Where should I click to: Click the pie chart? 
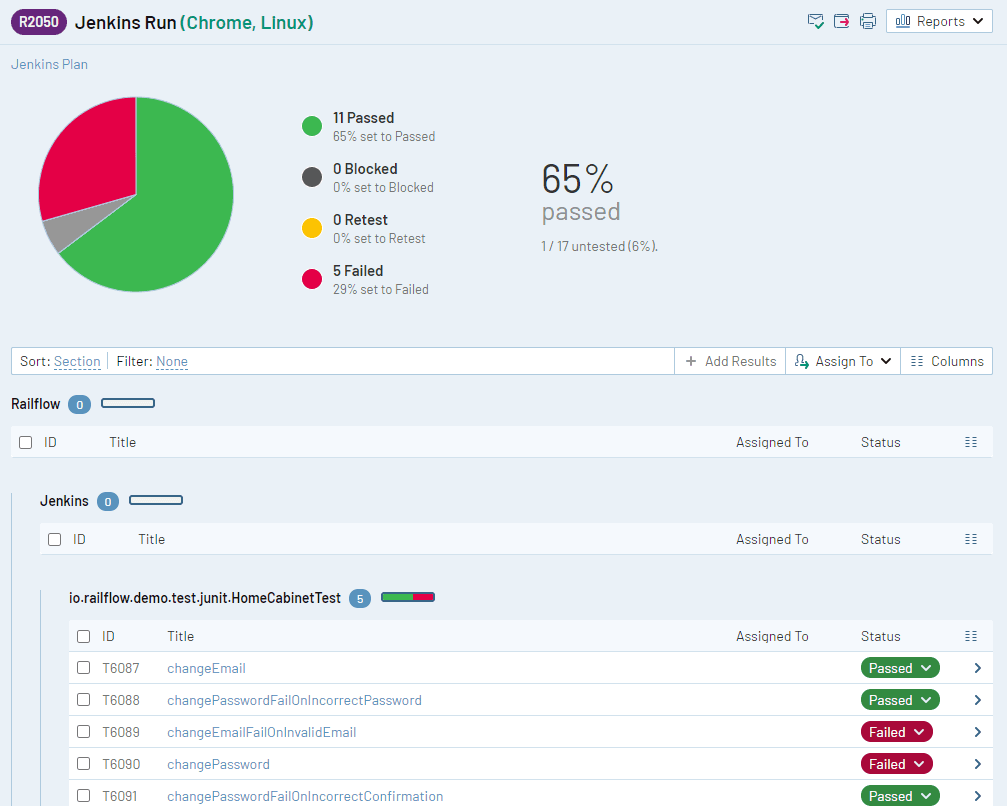pos(136,194)
